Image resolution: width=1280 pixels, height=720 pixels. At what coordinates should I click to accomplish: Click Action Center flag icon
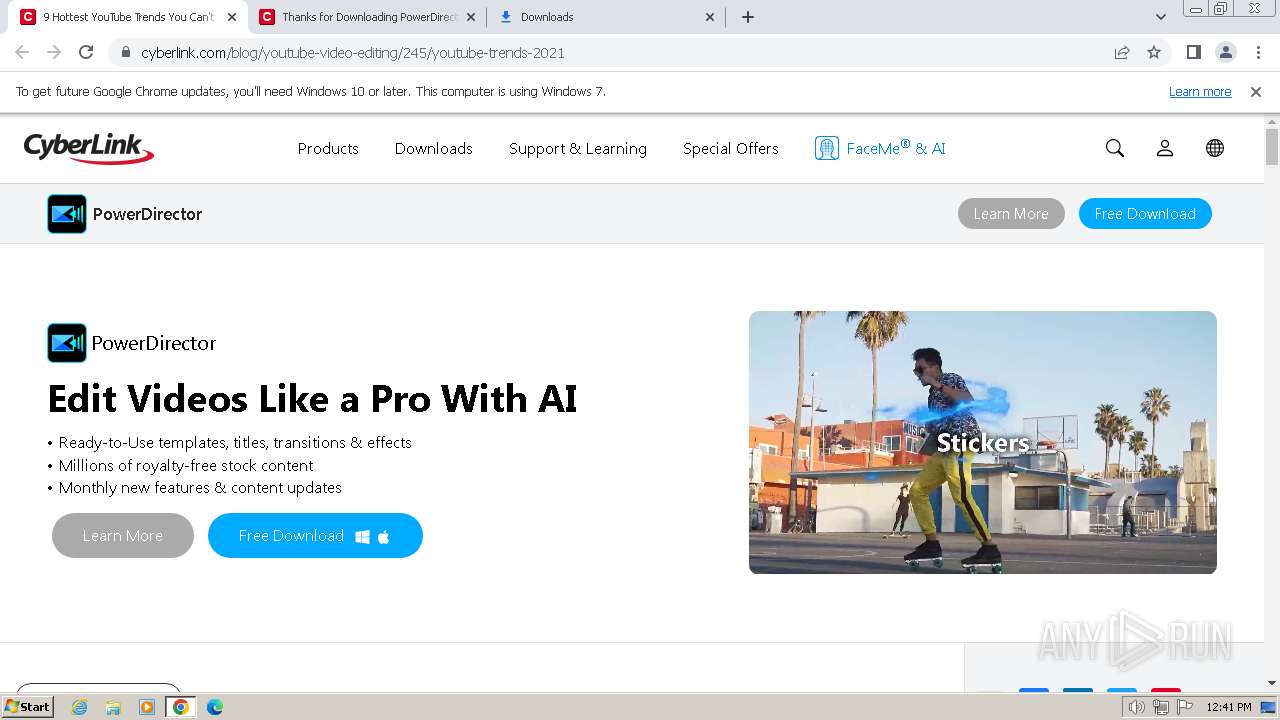(x=1185, y=707)
